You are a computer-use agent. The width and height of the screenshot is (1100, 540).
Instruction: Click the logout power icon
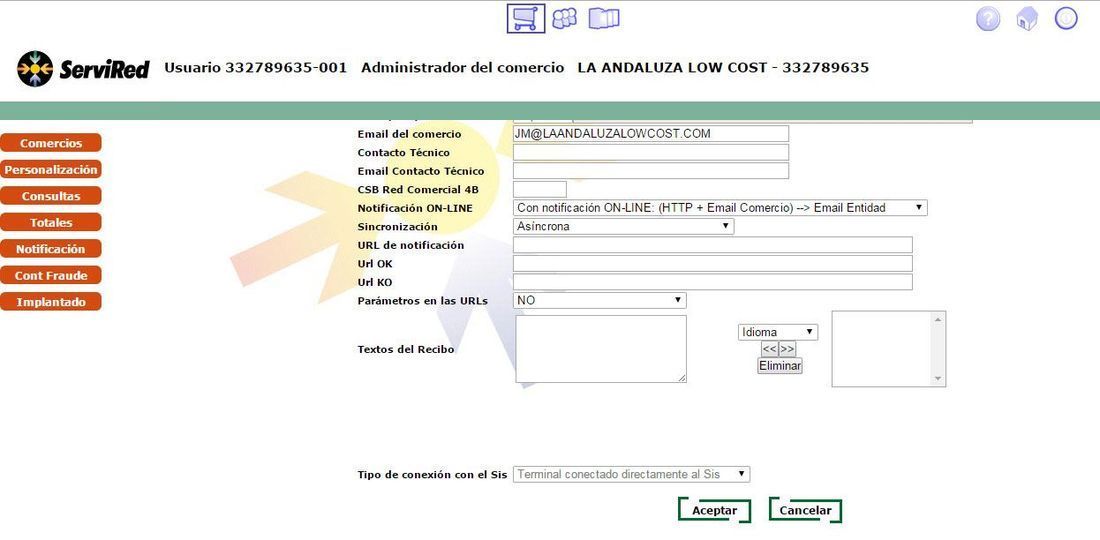click(1066, 18)
